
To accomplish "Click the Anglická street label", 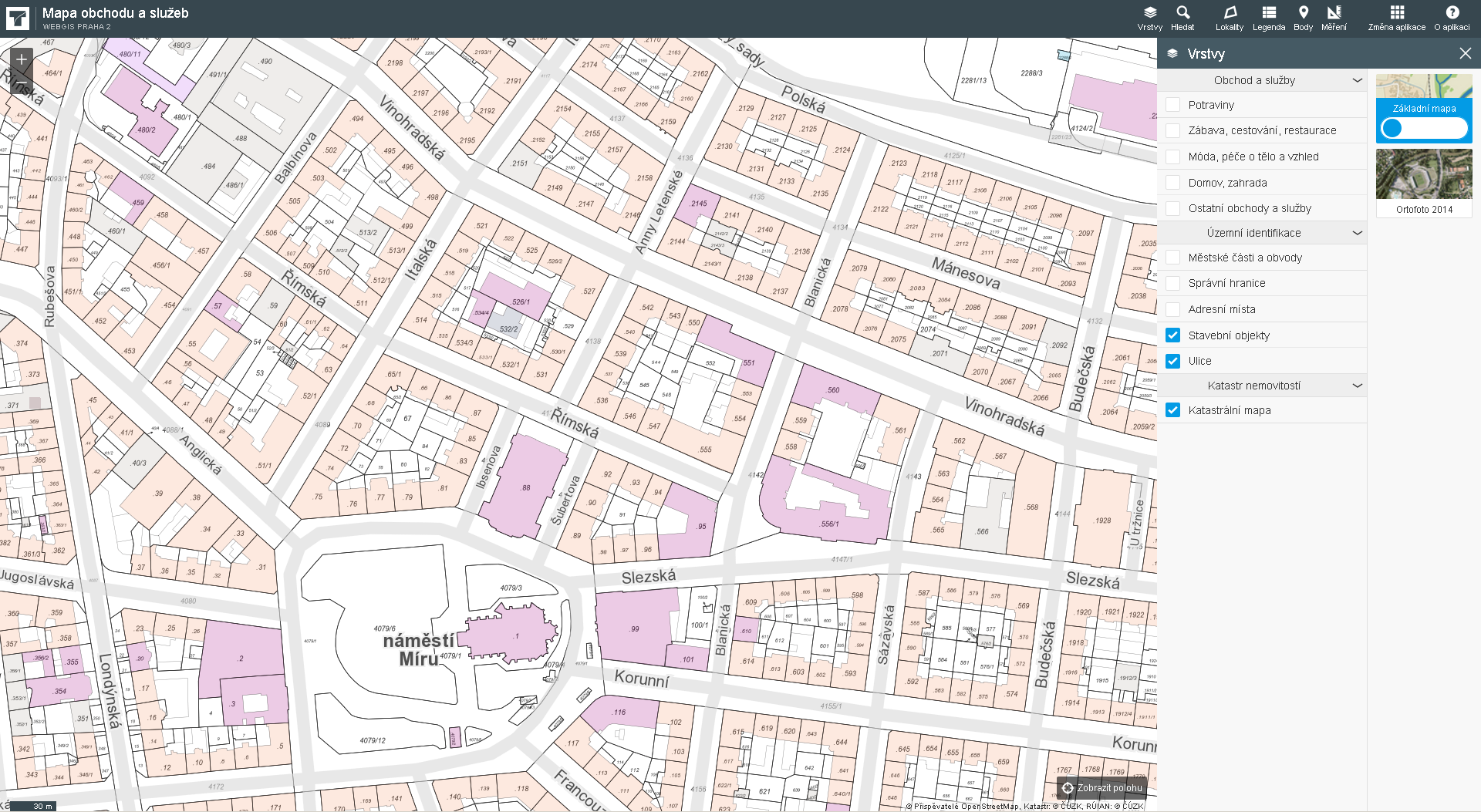I will tap(201, 455).
